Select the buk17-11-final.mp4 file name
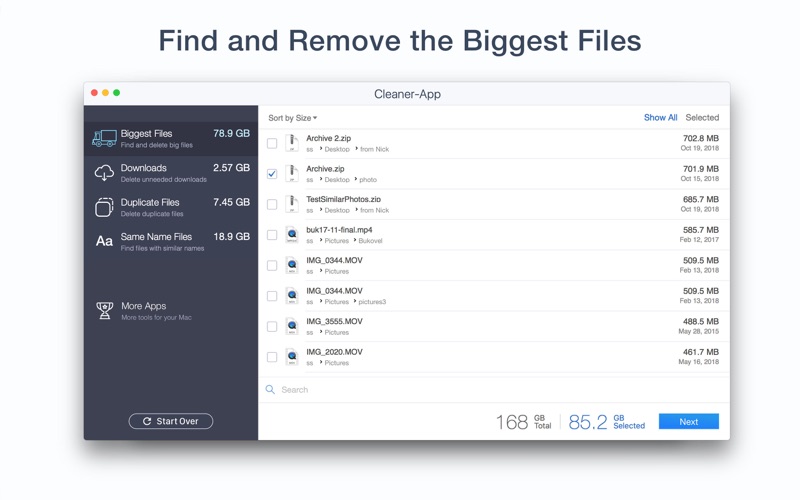800x500 pixels. (339, 230)
